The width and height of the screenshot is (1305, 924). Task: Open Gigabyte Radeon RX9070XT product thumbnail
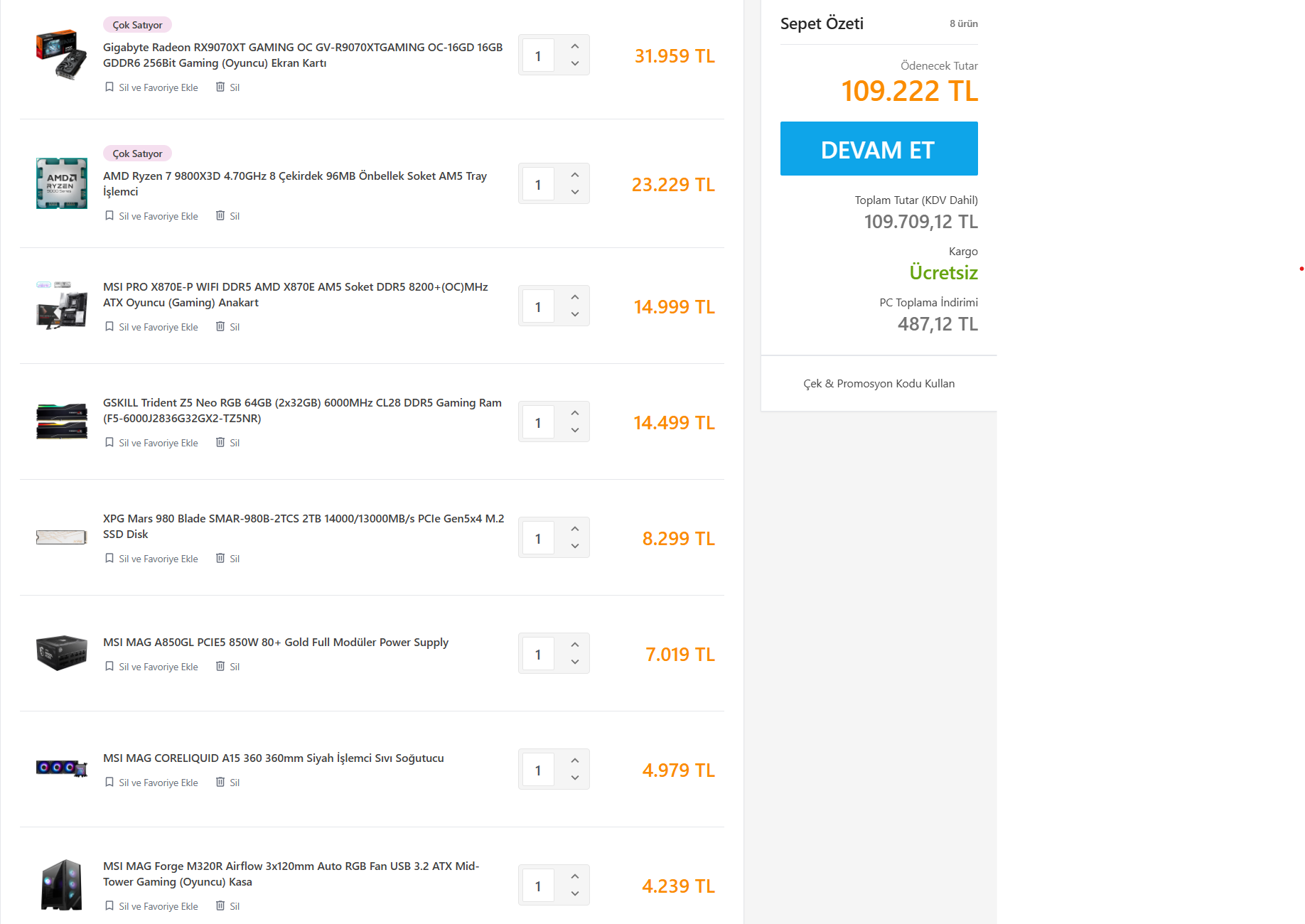click(62, 55)
